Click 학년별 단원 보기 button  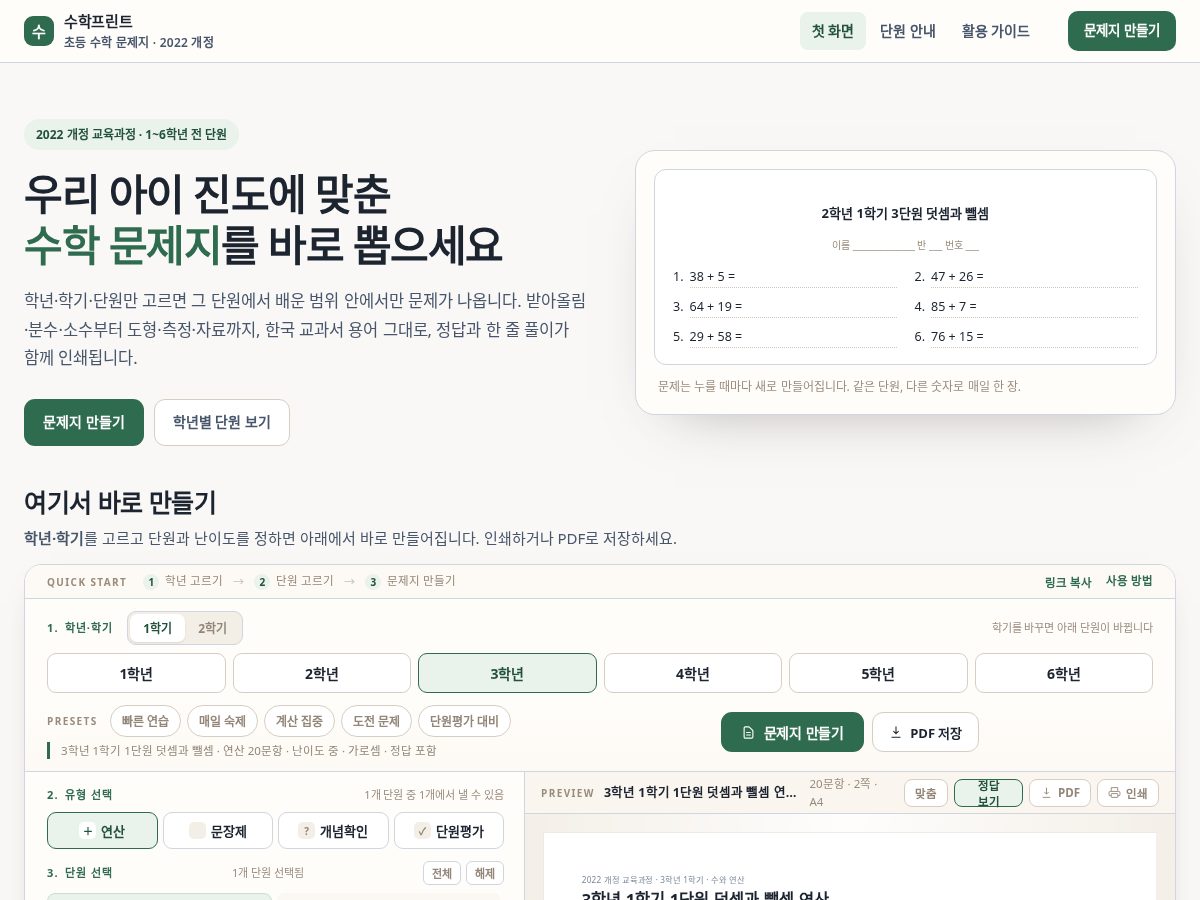pyautogui.click(x=222, y=422)
